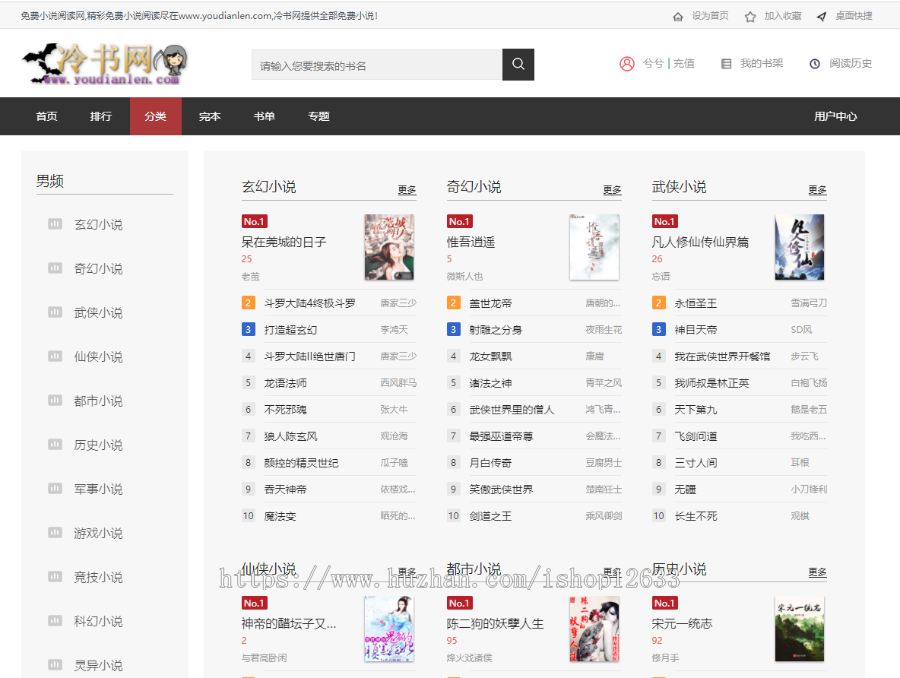Click the home icon for 设为首页
This screenshot has height=678, width=900.
tap(678, 16)
